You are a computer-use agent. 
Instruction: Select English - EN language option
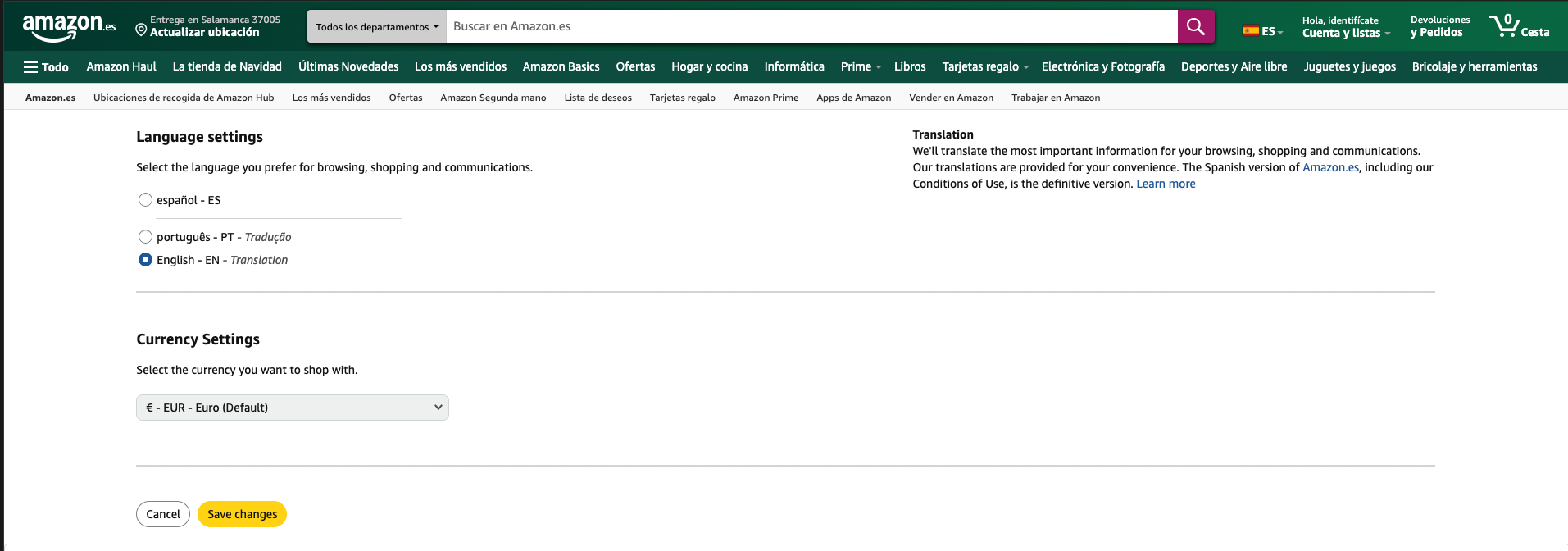point(145,260)
